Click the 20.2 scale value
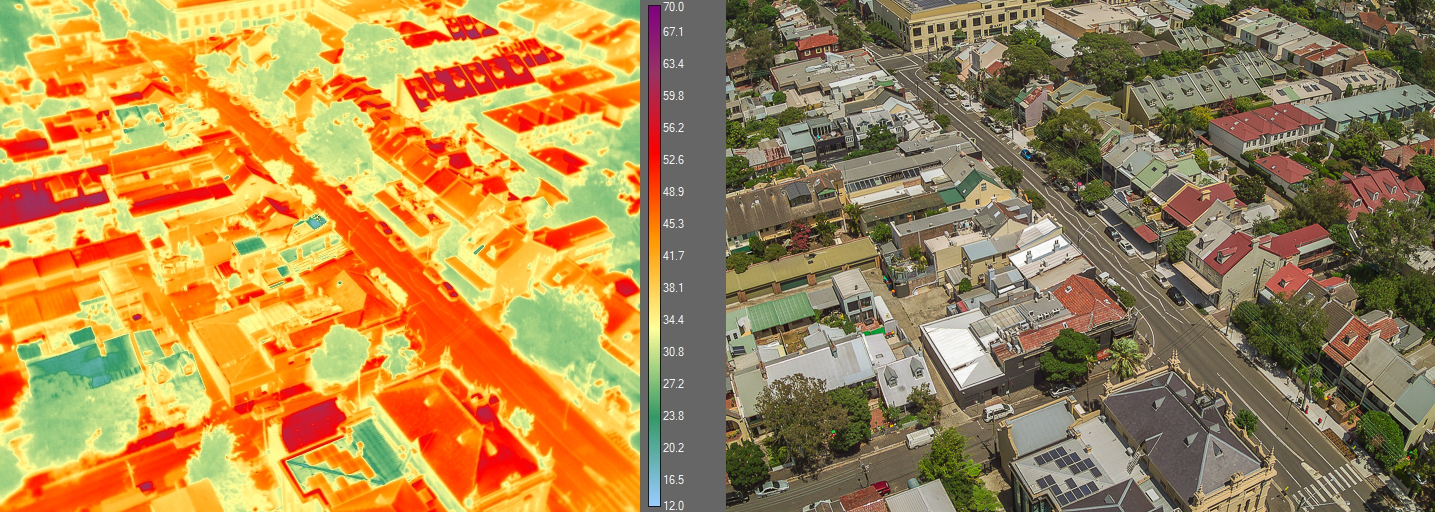The height and width of the screenshot is (512, 1435). pyautogui.click(x=673, y=448)
